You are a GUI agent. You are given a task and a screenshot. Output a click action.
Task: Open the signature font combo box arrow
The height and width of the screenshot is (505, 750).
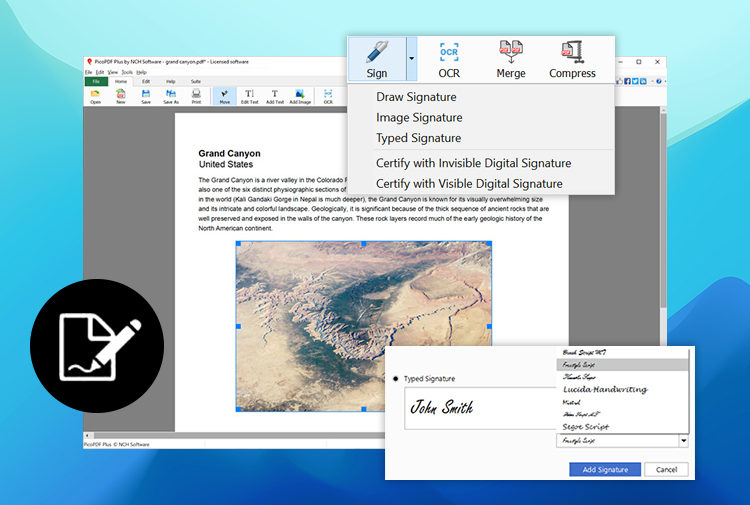tap(684, 440)
